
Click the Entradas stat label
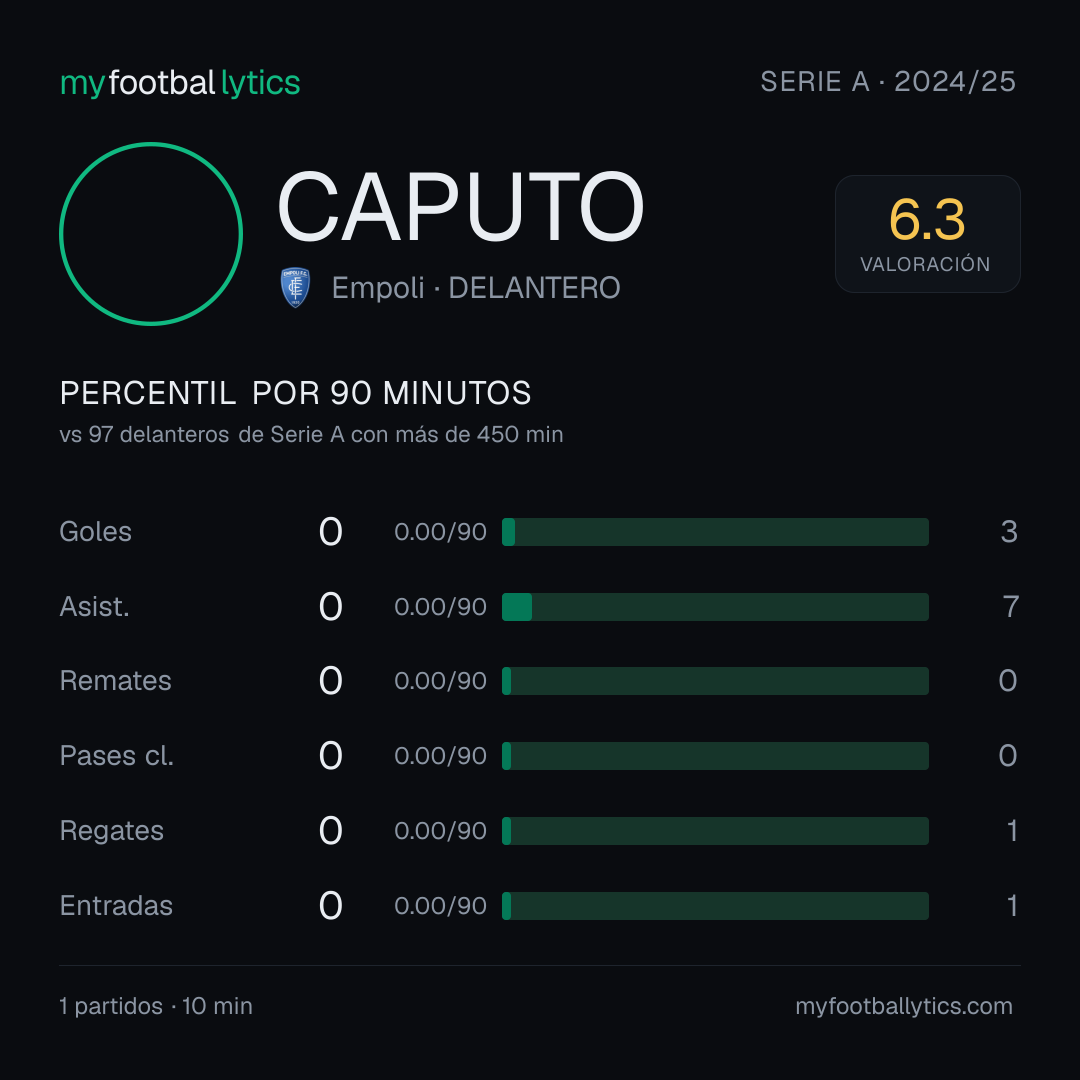[116, 906]
